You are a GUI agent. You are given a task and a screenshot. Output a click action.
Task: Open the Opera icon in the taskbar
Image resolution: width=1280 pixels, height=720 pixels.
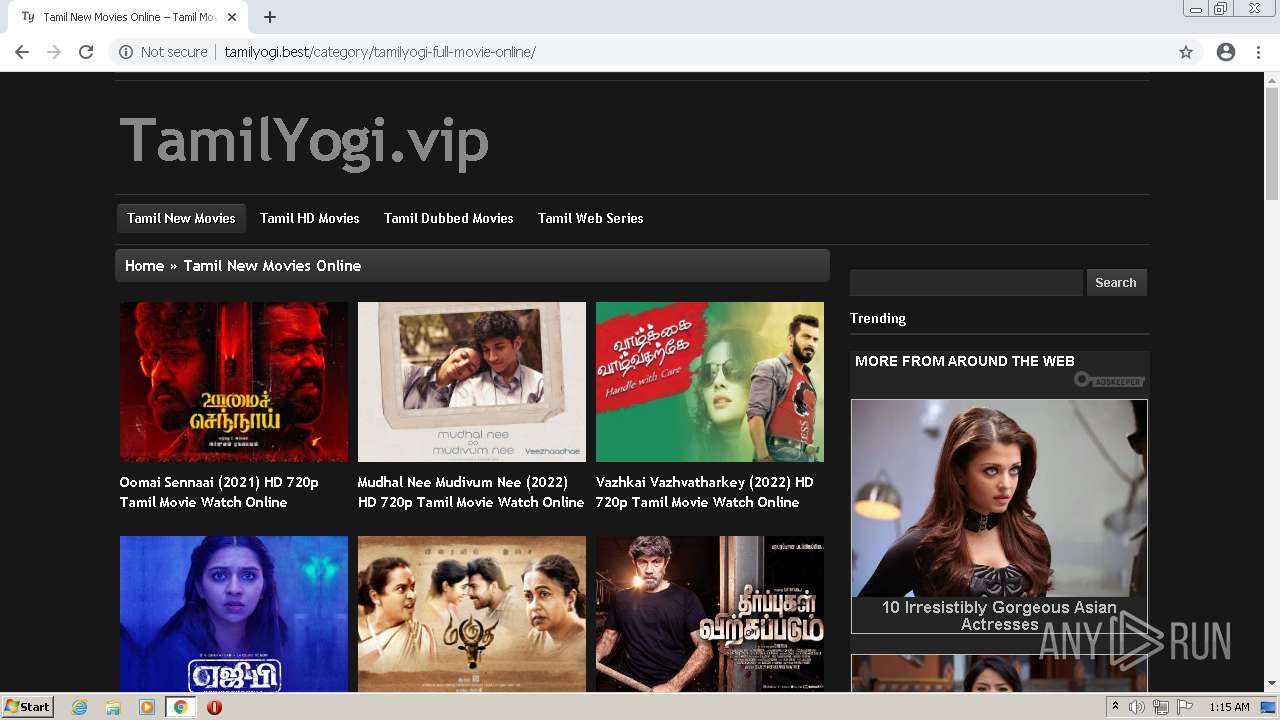click(214, 707)
